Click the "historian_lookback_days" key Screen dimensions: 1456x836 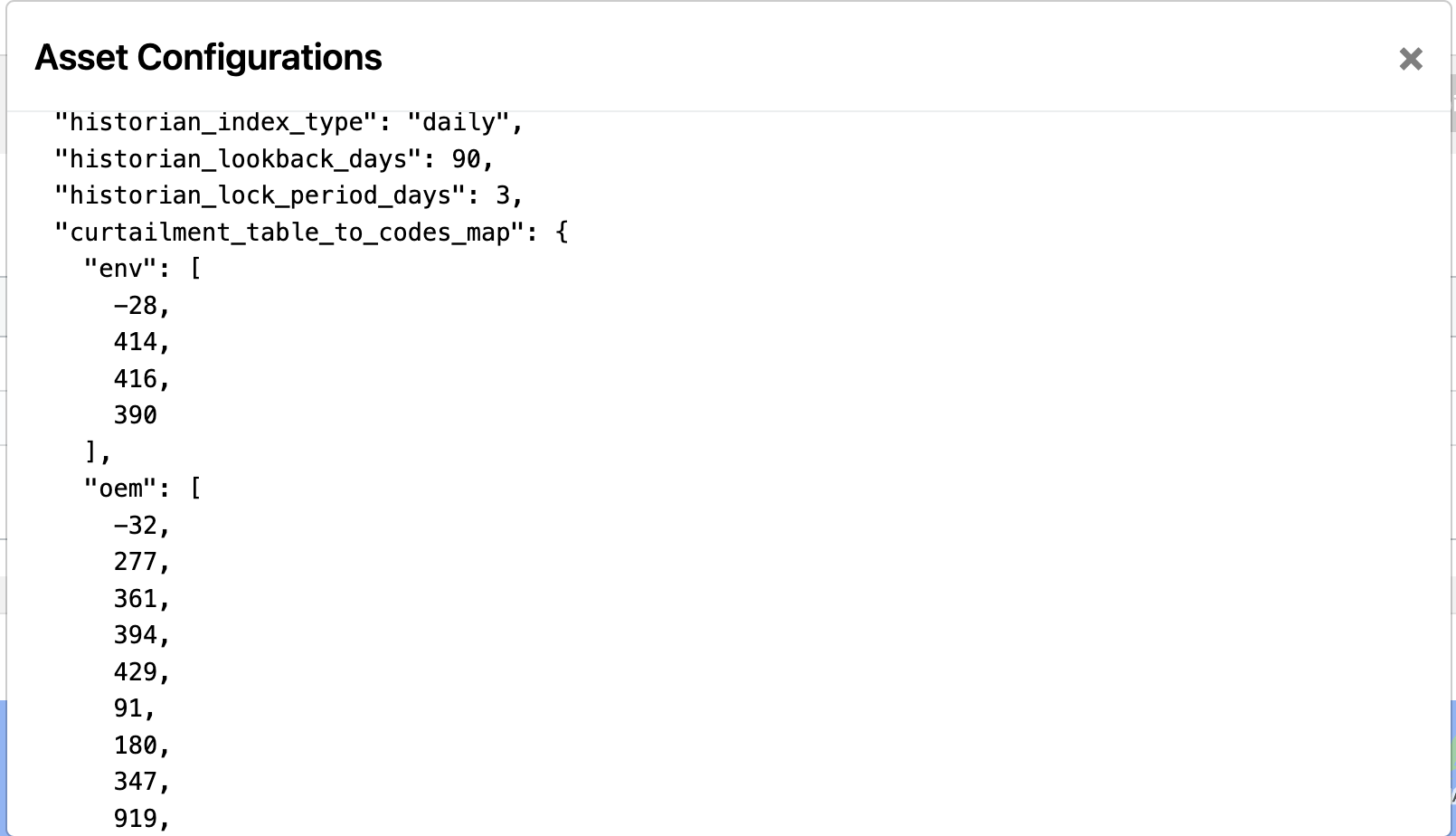[x=238, y=160]
